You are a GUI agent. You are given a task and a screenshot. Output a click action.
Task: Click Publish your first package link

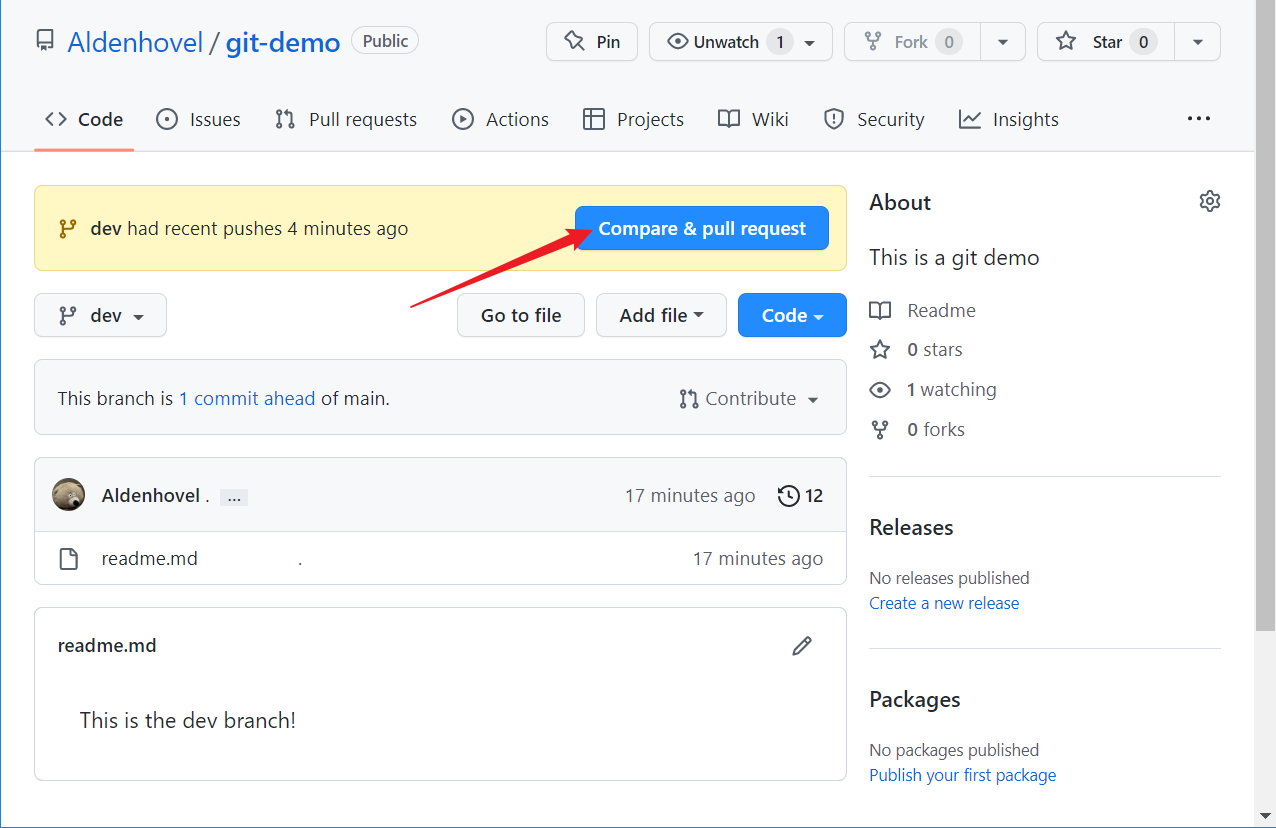pos(962,775)
